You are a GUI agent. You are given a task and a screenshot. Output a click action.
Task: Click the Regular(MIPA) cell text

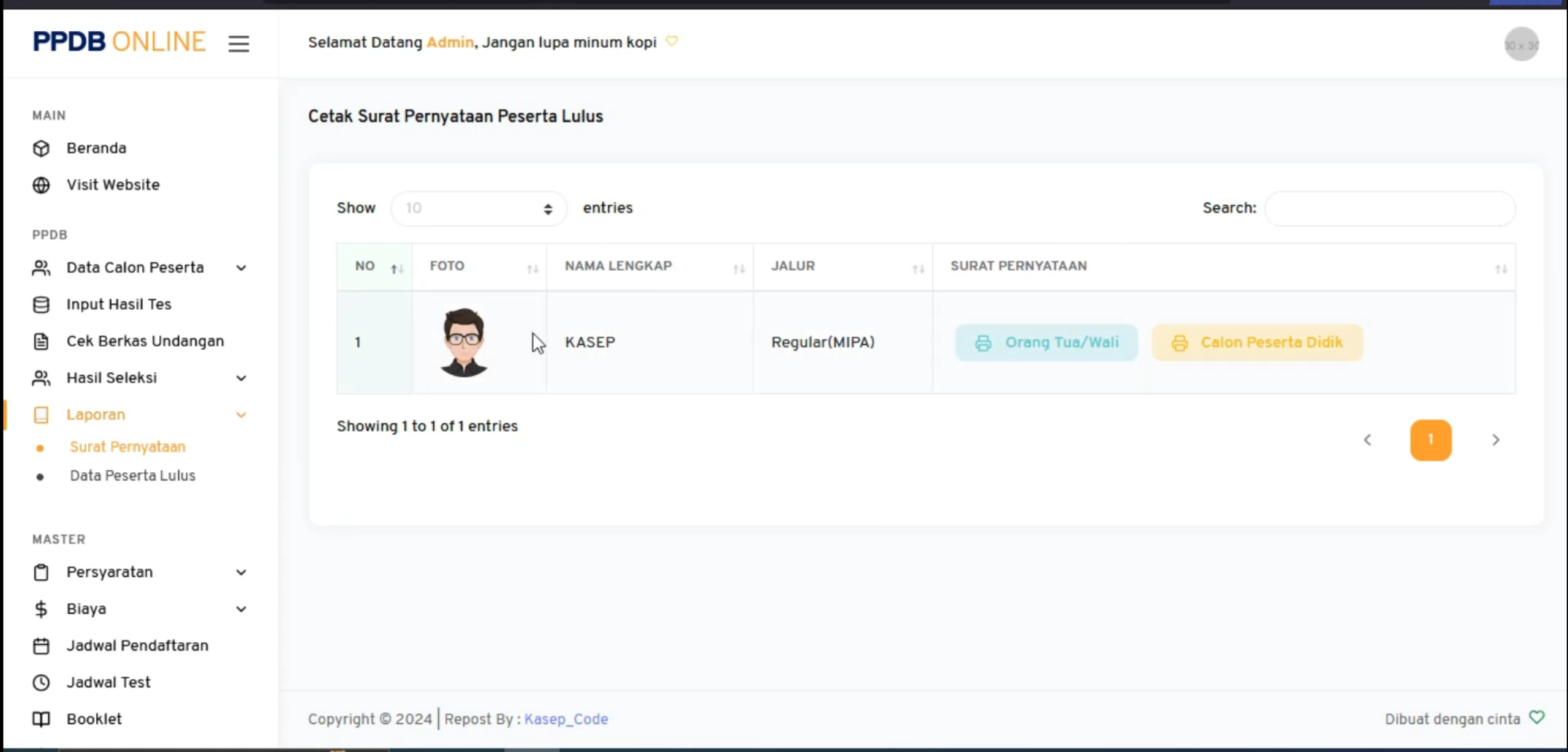[x=822, y=342]
